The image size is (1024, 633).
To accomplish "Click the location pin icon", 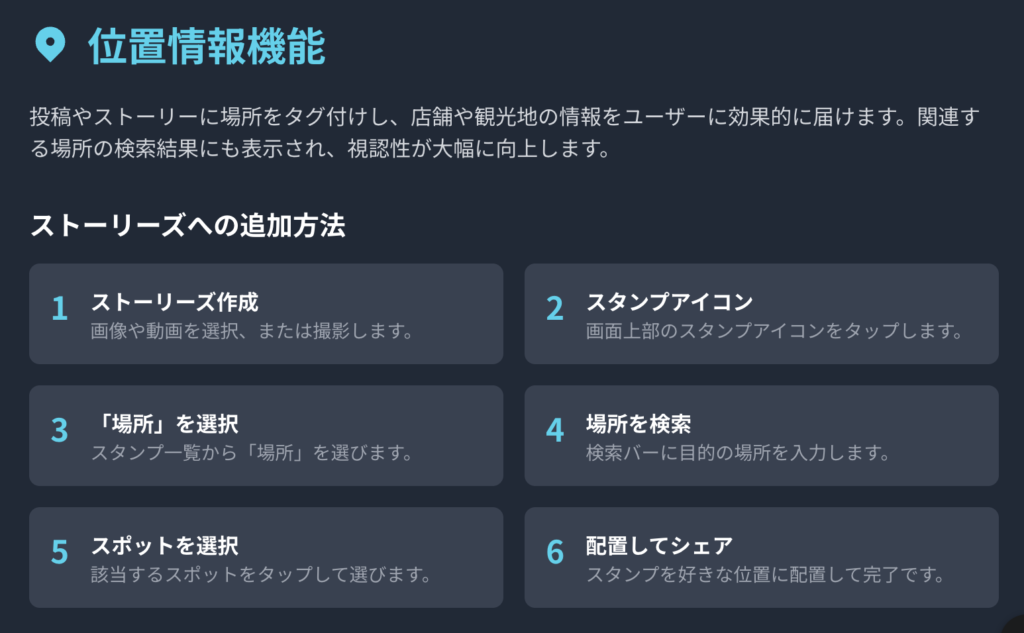I will pos(50,45).
